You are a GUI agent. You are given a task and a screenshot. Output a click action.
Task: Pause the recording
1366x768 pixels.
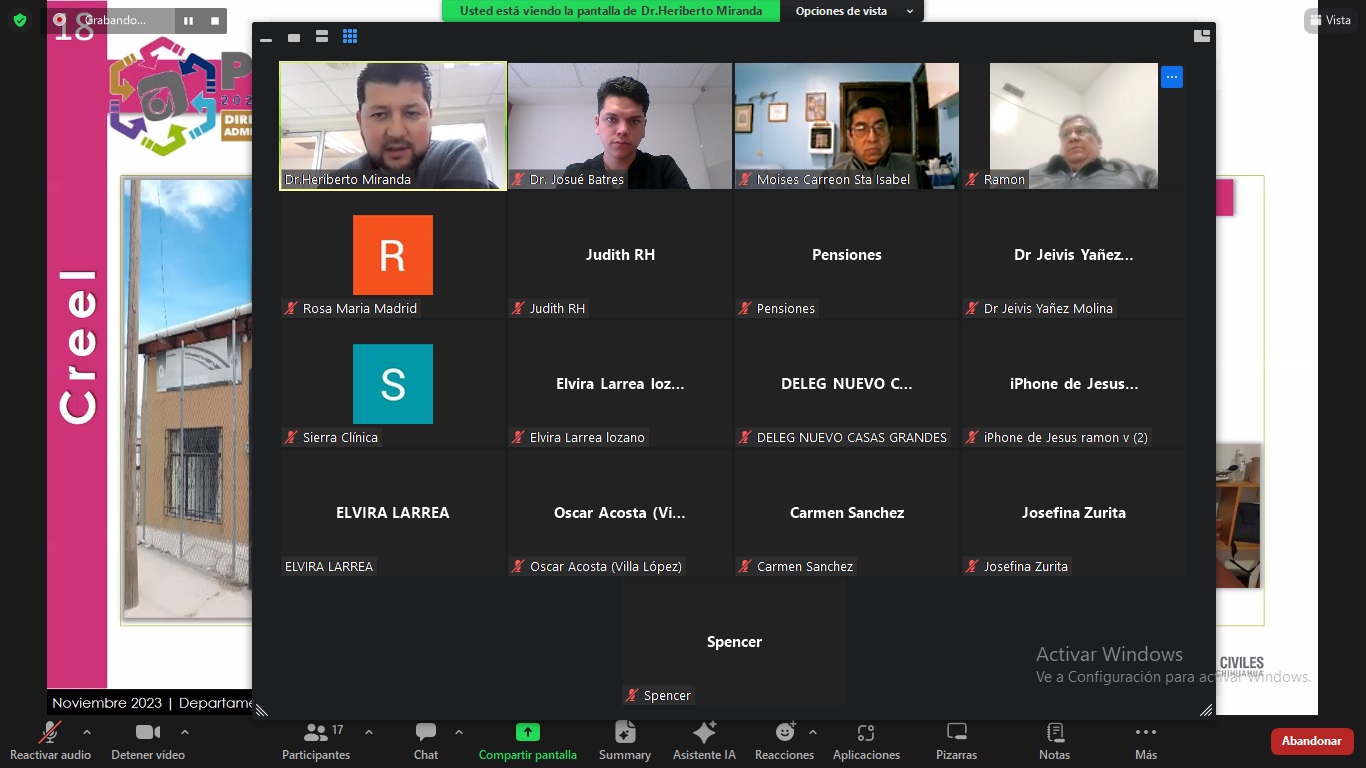click(188, 20)
